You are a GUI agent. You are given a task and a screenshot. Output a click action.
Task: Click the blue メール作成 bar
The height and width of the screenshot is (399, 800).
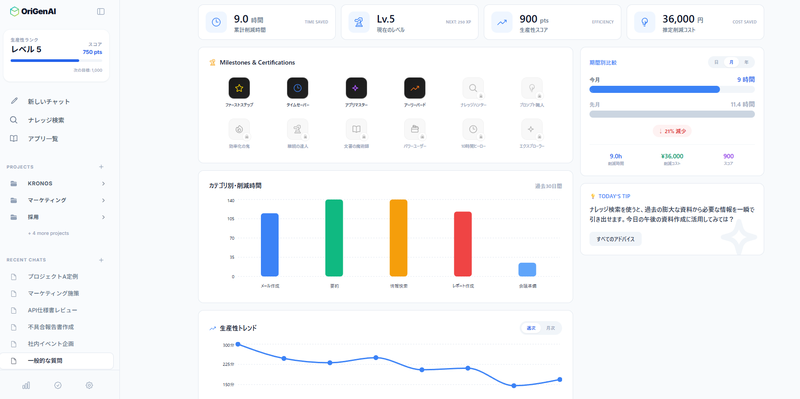[269, 245]
